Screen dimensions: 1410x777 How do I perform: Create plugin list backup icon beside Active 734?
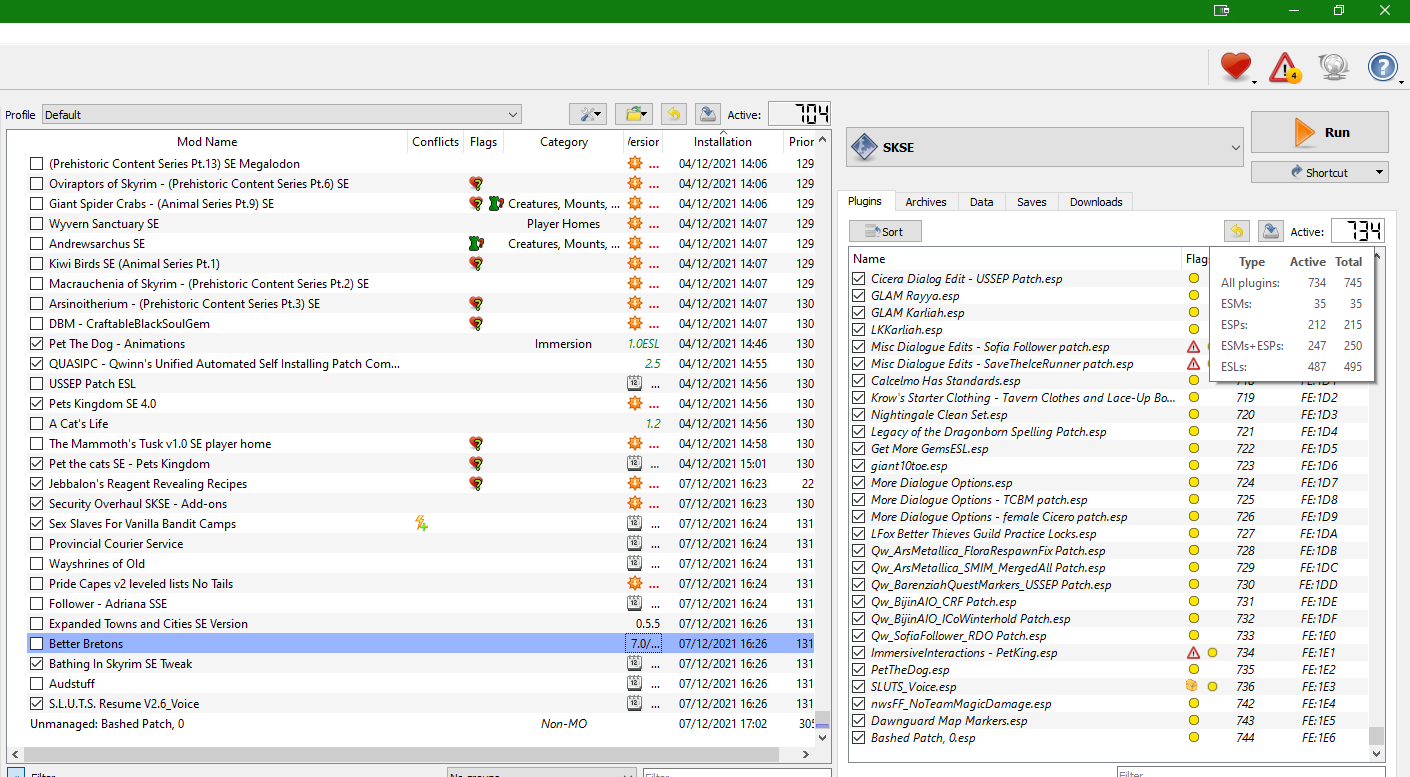(x=1270, y=231)
